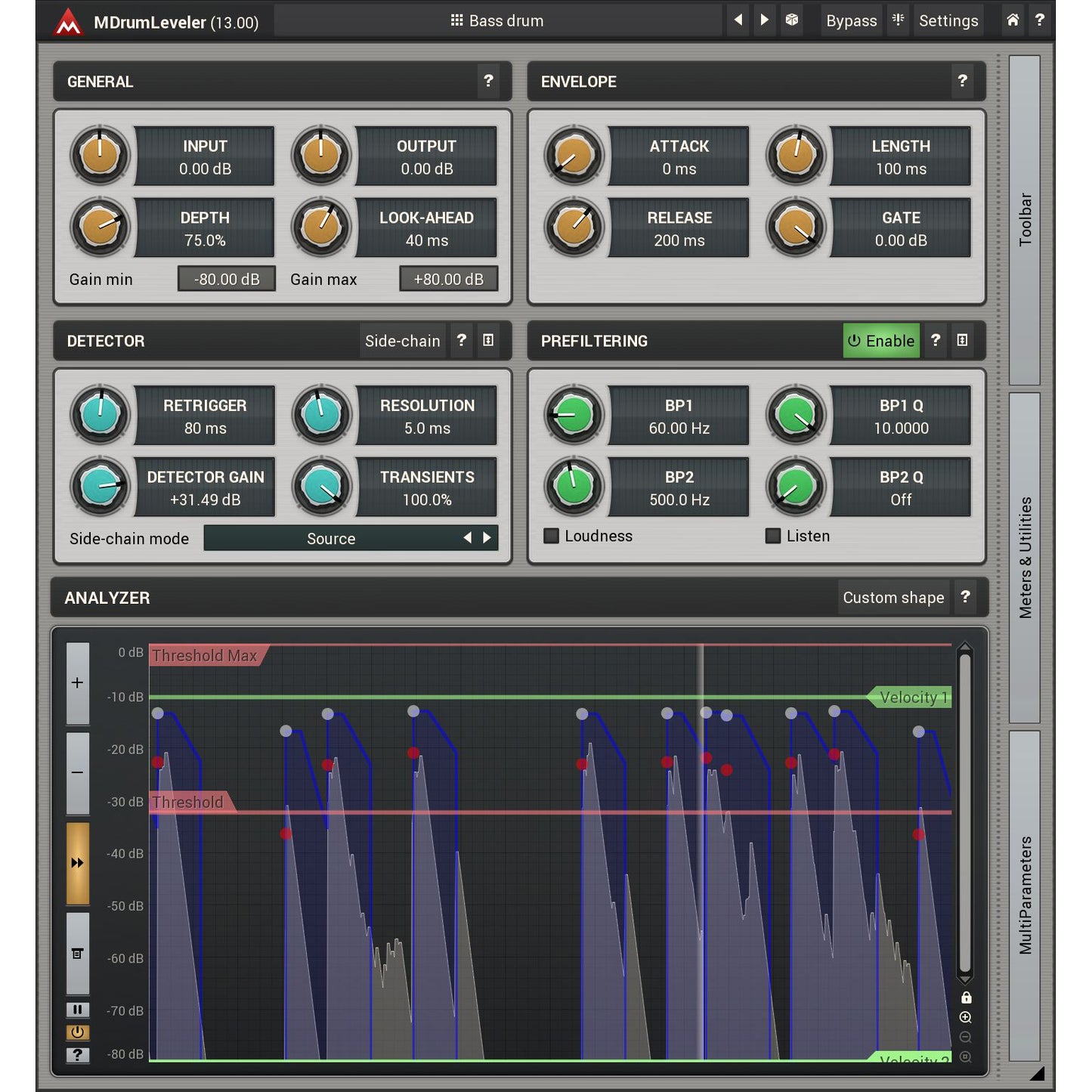Enable the Loudness checkbox

click(551, 536)
